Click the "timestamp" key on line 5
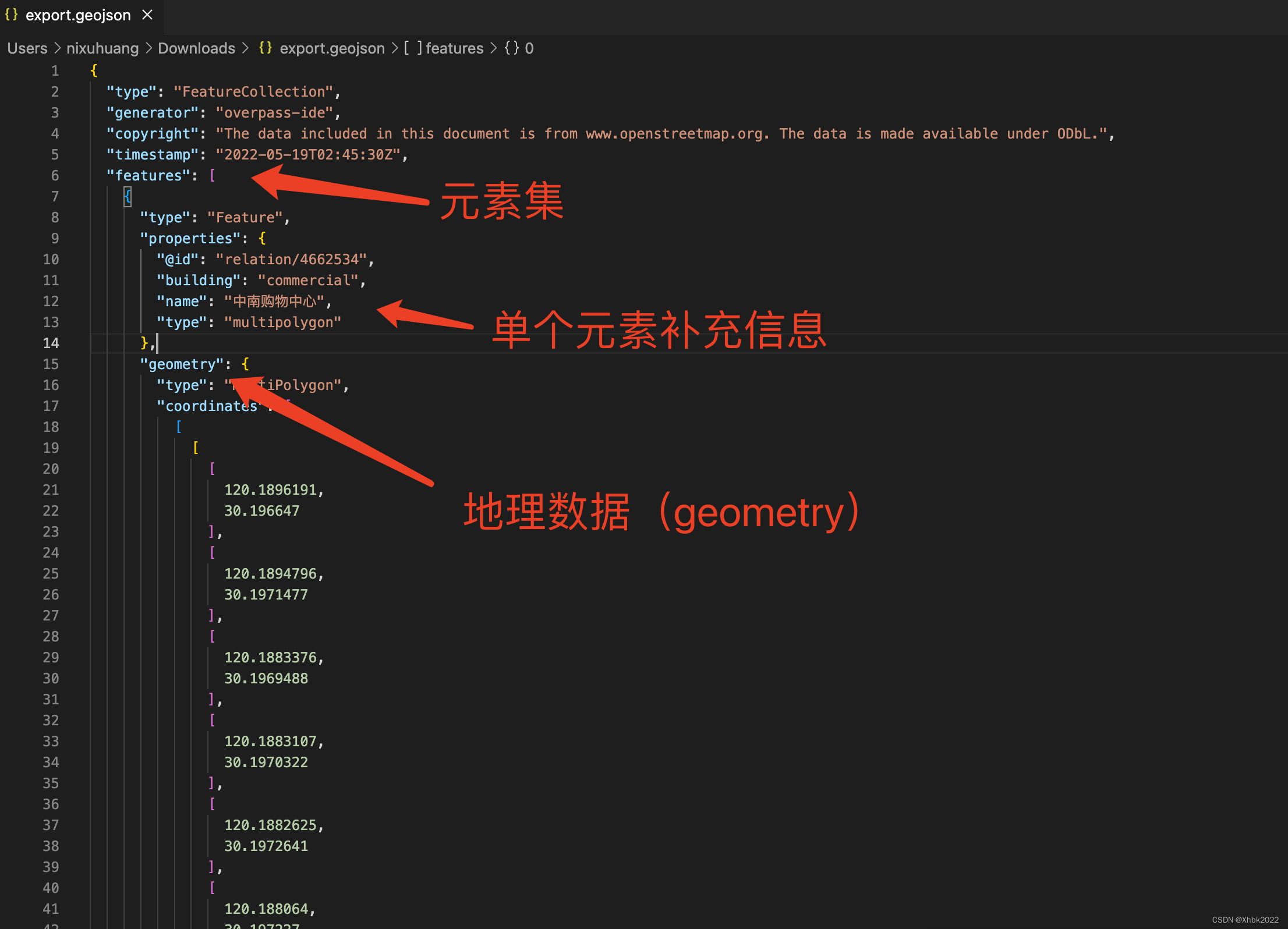This screenshot has height=929, width=1288. pyautogui.click(x=153, y=155)
